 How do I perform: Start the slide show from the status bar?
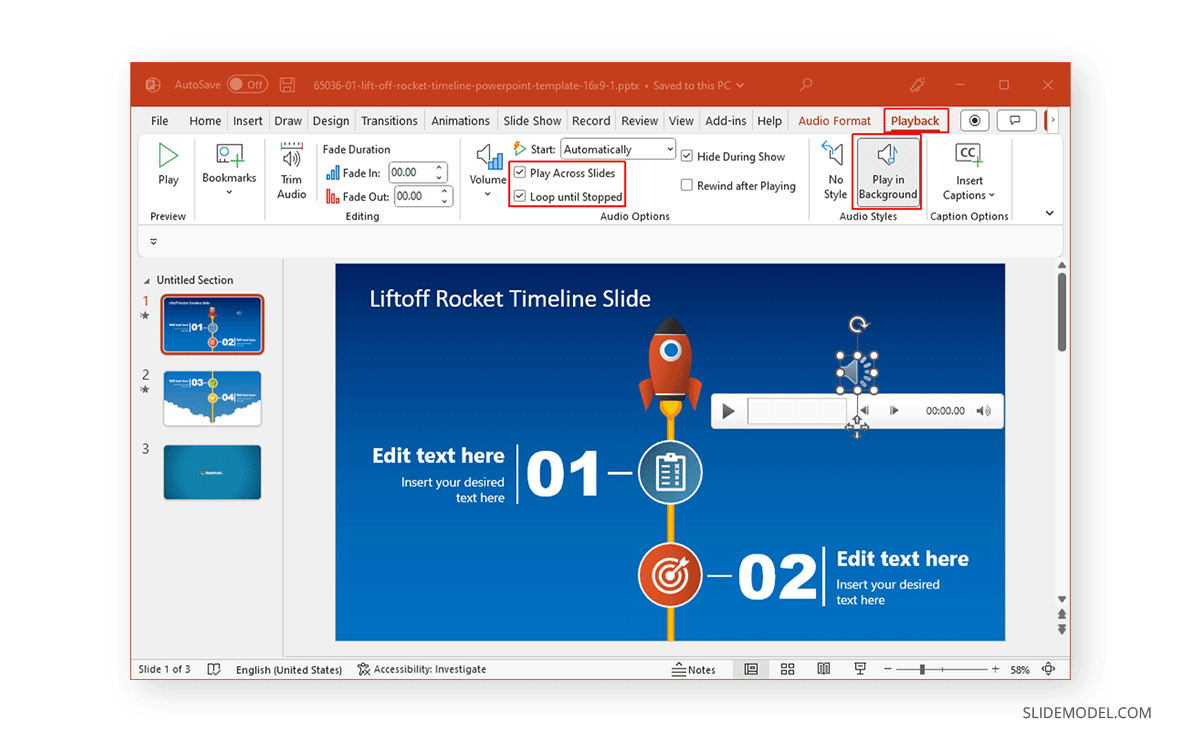(859, 668)
